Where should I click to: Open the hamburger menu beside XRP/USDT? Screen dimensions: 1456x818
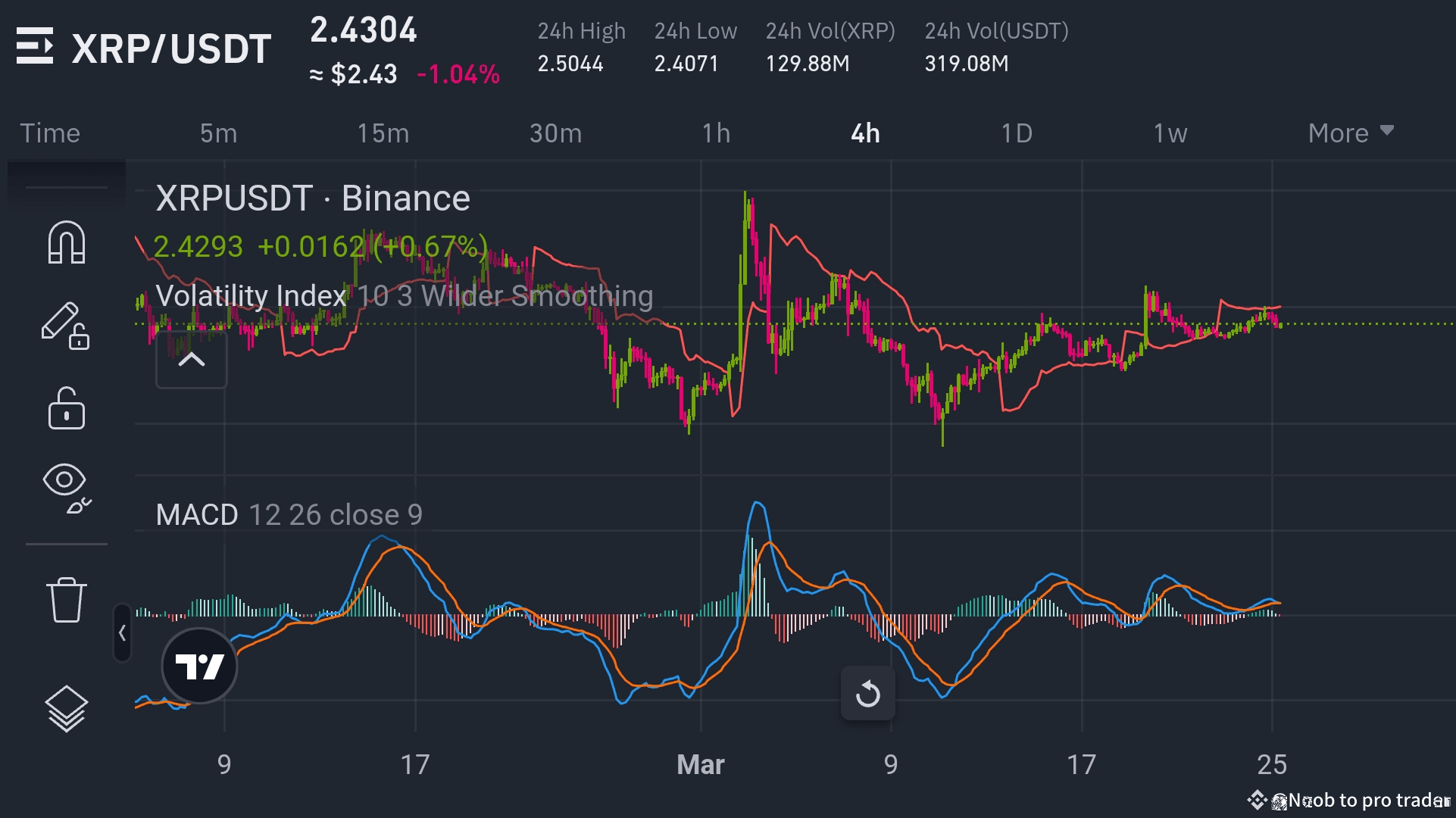pyautogui.click(x=36, y=48)
